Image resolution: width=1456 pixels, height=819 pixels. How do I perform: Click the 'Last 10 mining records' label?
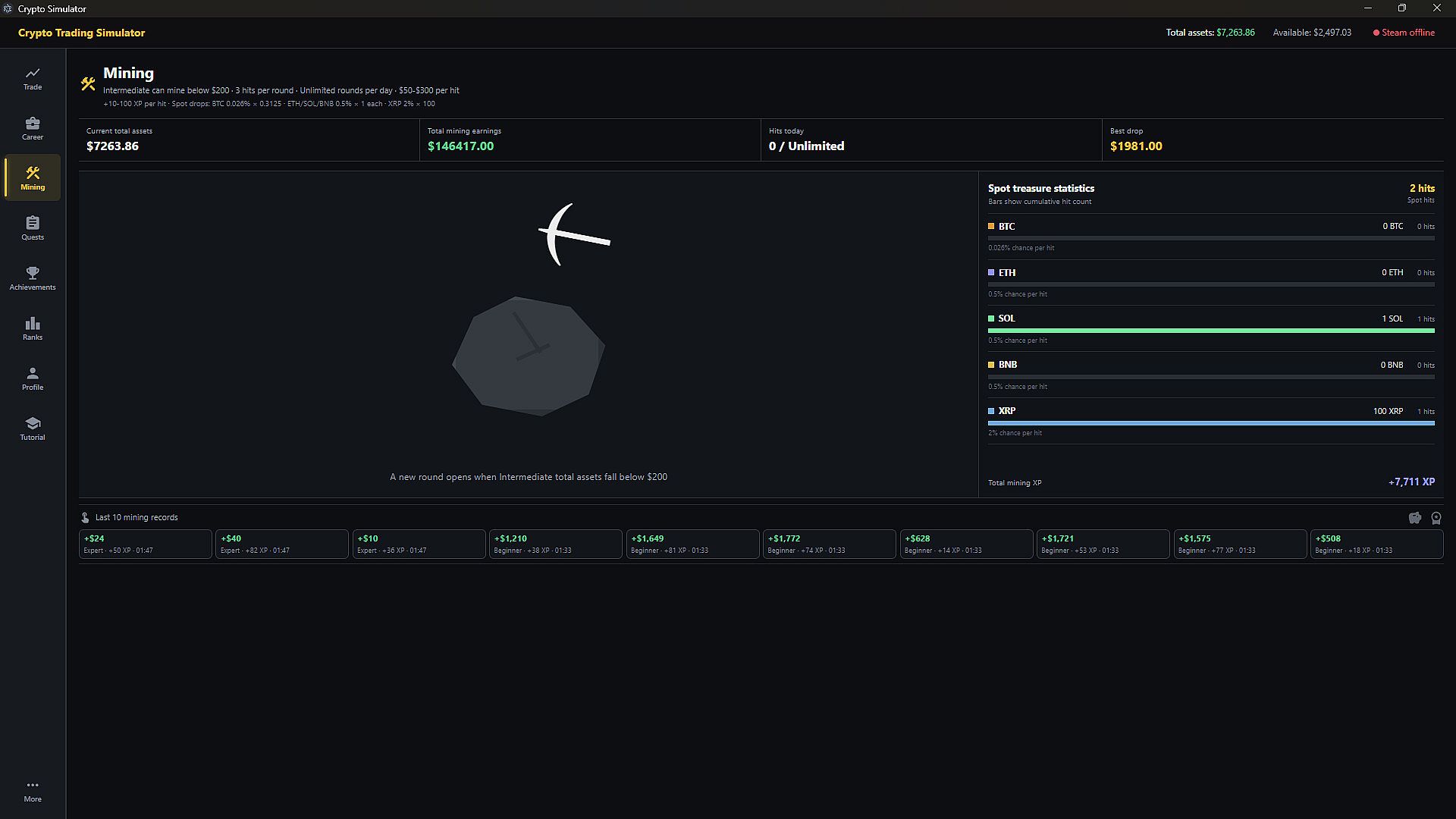[x=136, y=517]
